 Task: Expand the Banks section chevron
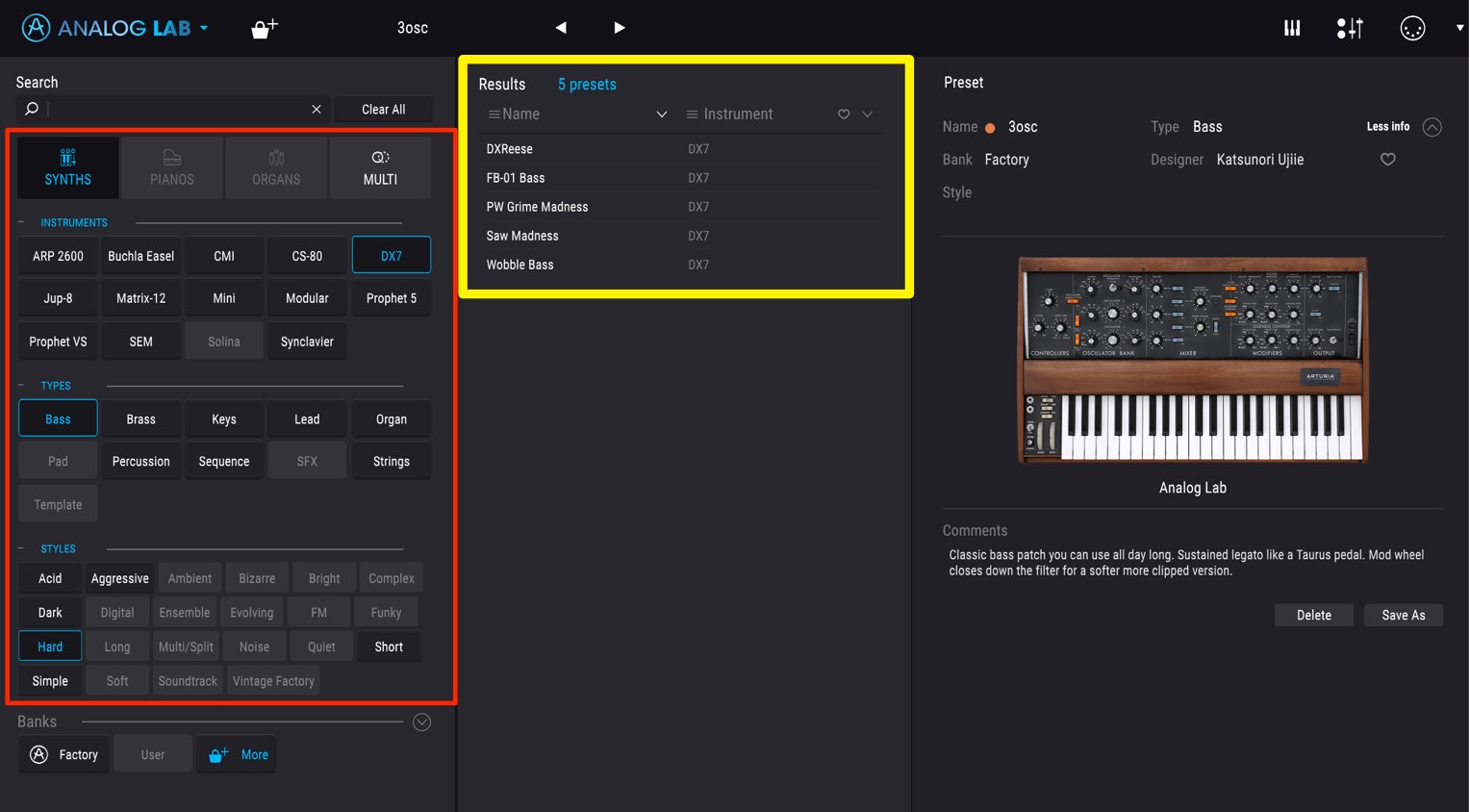(x=421, y=722)
